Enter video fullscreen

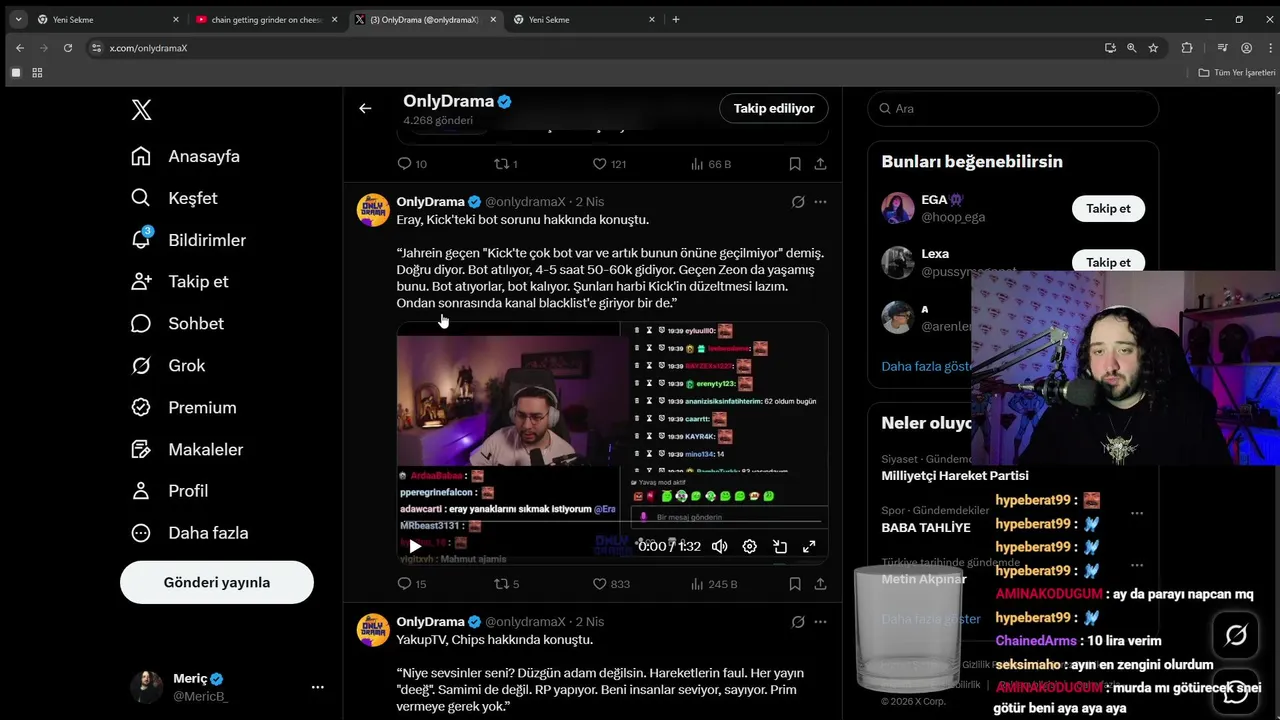(809, 546)
